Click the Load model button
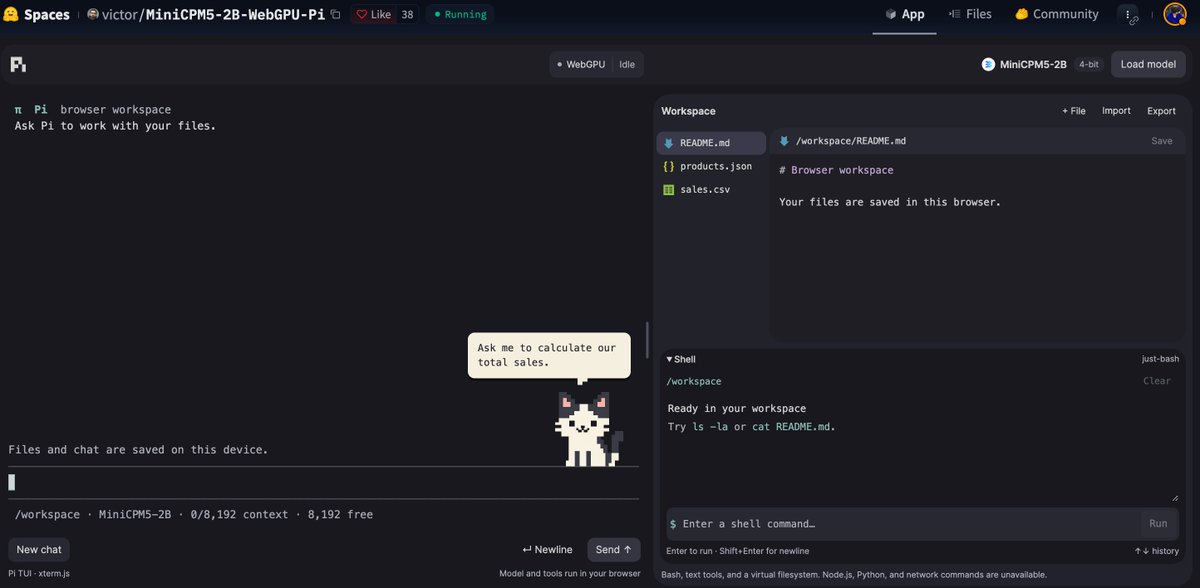Viewport: 1200px width, 588px height. 1148,64
